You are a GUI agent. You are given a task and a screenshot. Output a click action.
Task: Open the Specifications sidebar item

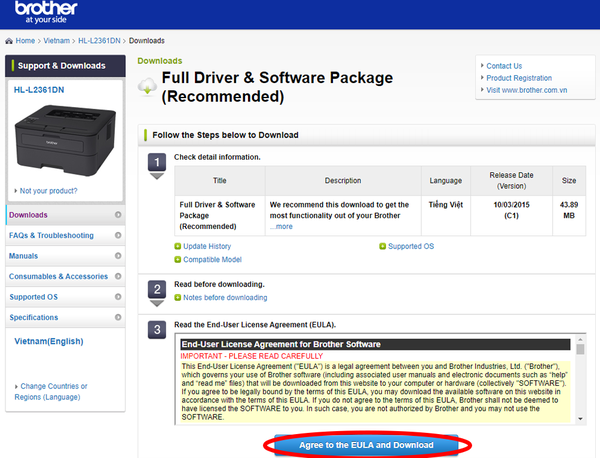[65, 317]
